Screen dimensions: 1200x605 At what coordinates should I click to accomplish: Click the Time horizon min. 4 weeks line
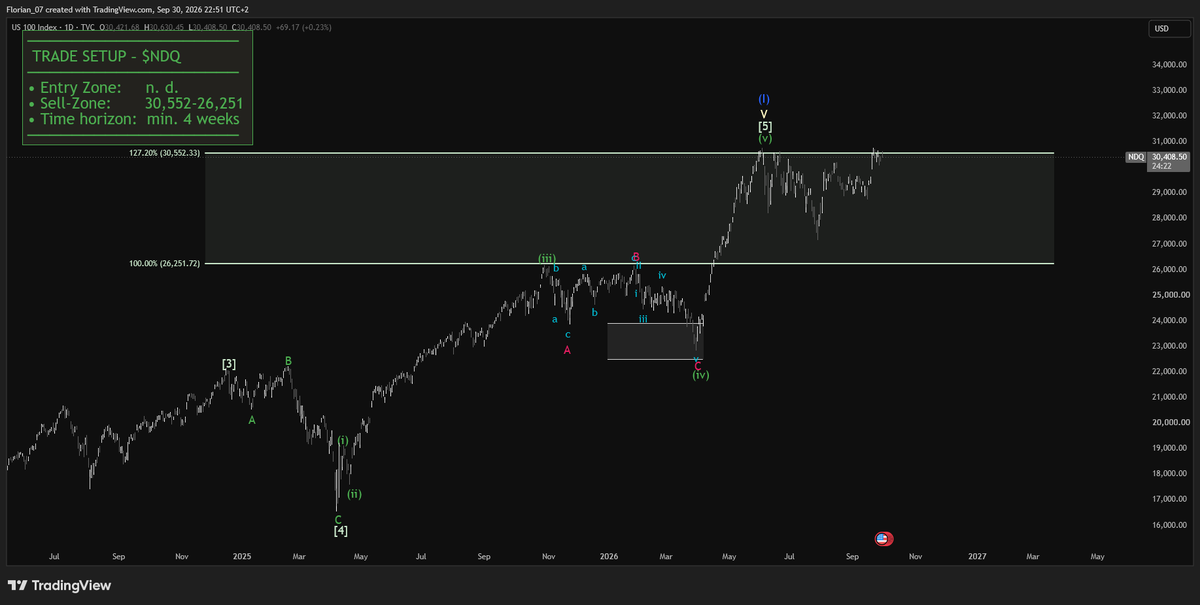134,119
